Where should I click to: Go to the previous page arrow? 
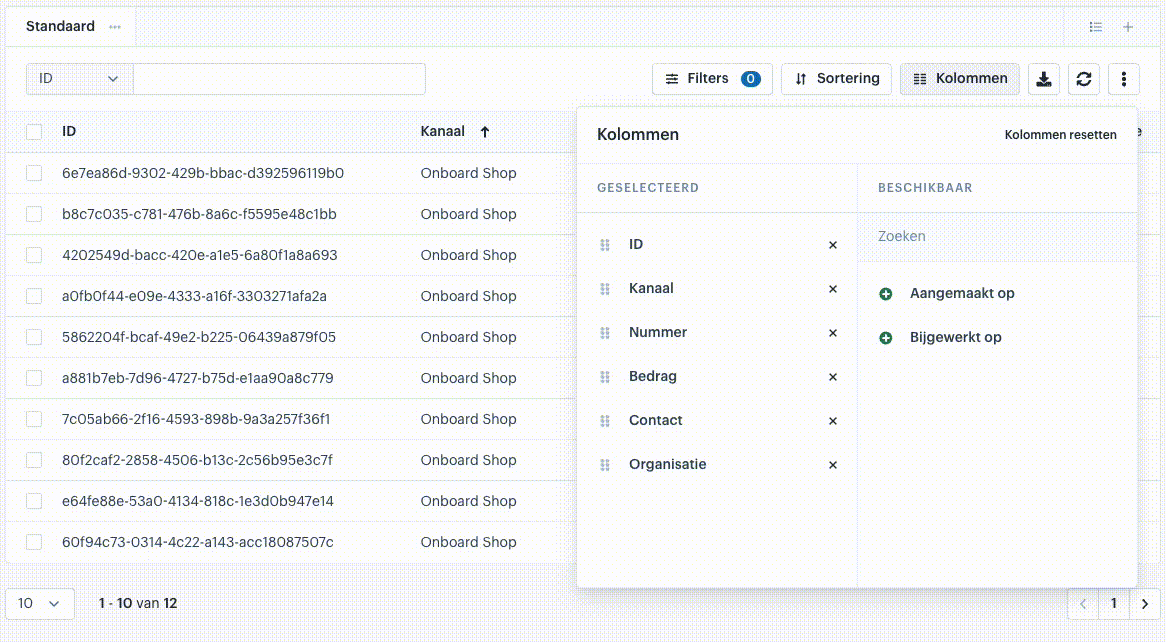[x=1083, y=603]
